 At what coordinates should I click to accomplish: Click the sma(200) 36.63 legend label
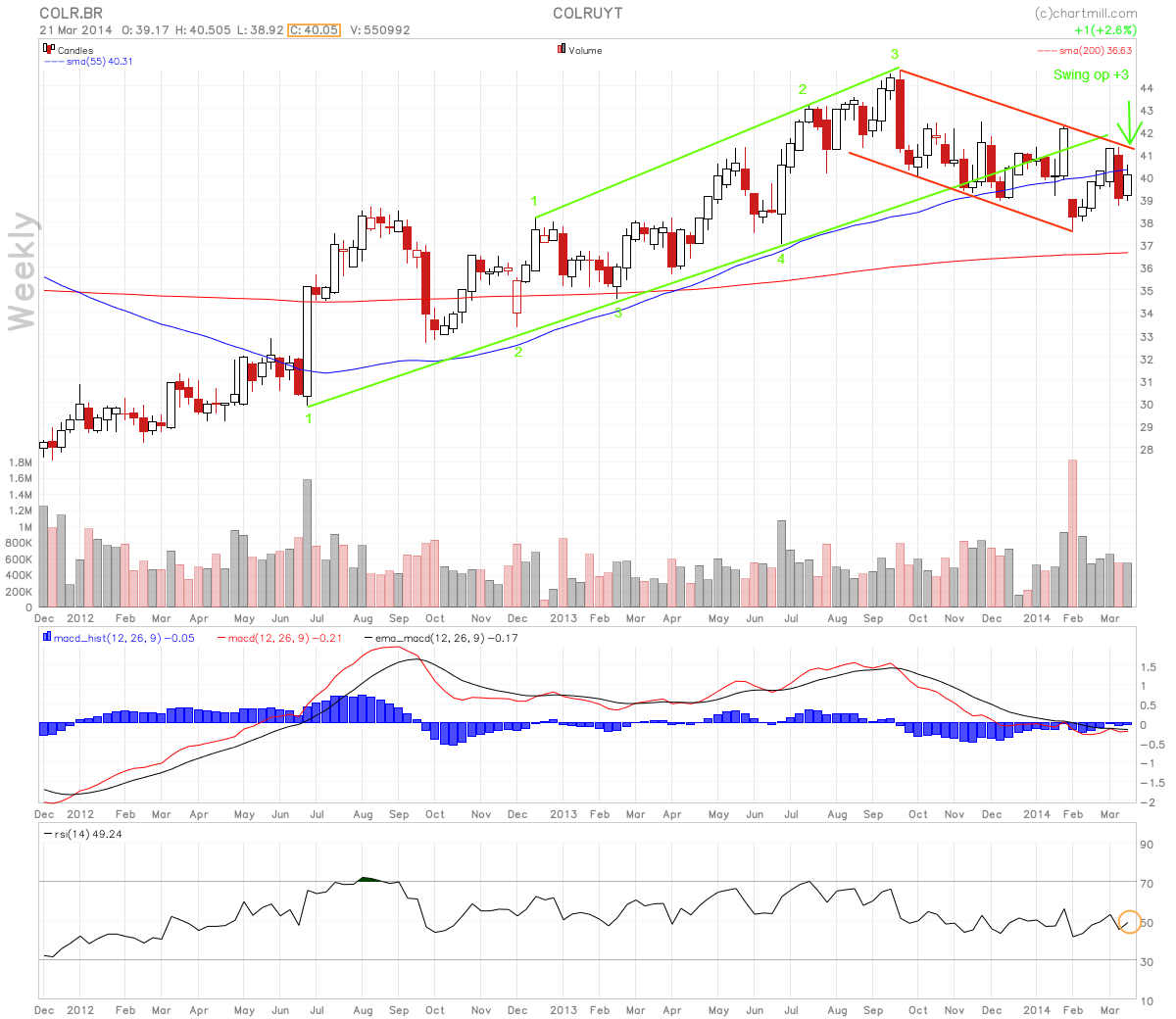1096,51
